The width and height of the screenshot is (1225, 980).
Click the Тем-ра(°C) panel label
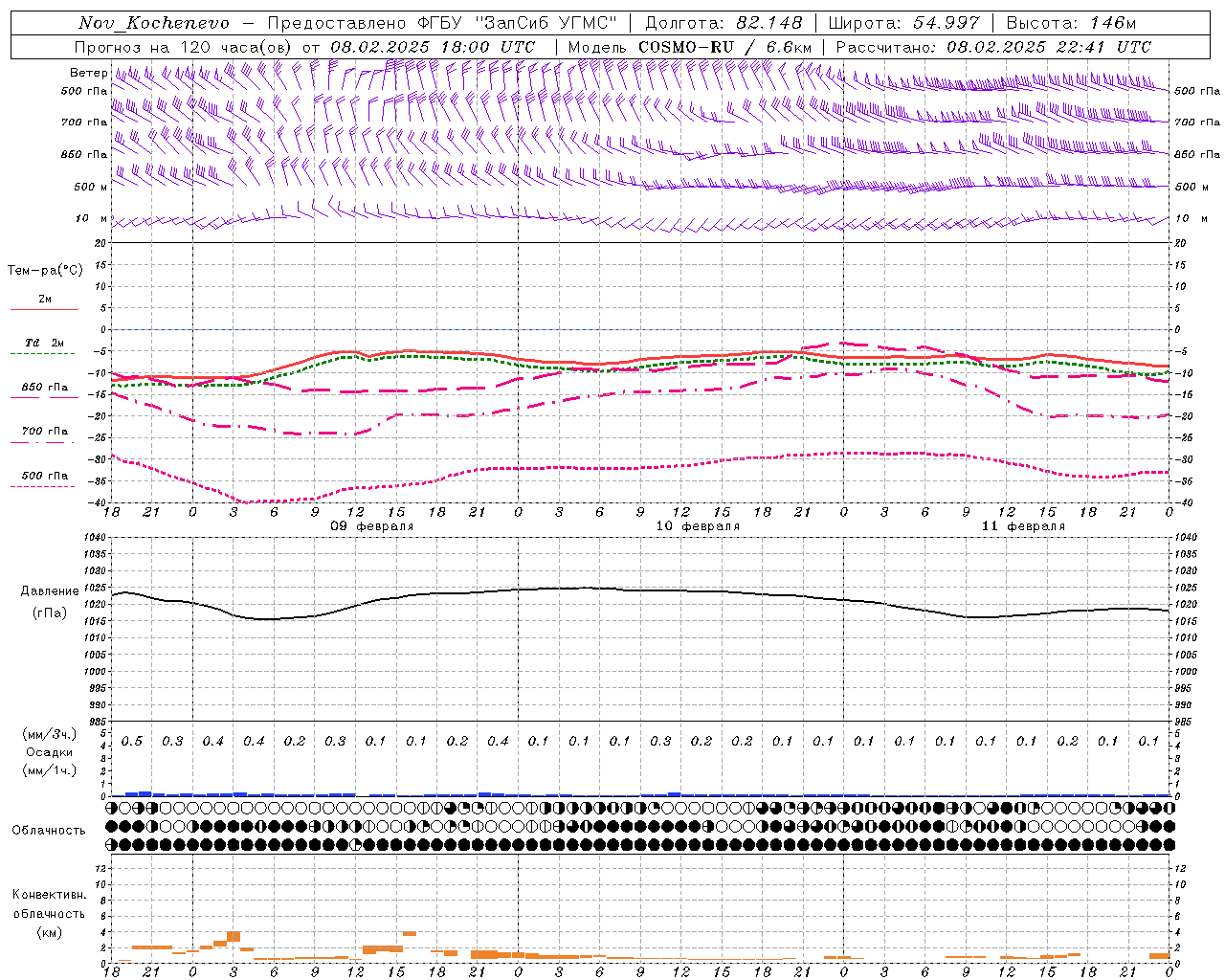point(45,270)
